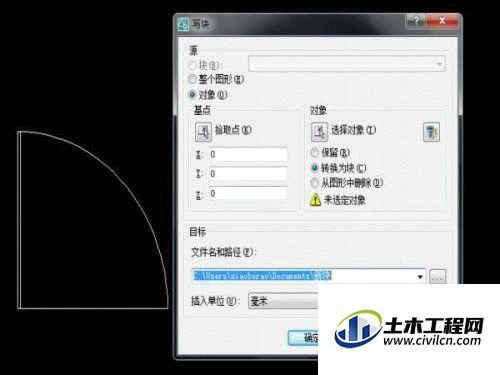Click the Write Block dialog title icon
500x375 pixels.
coord(183,24)
